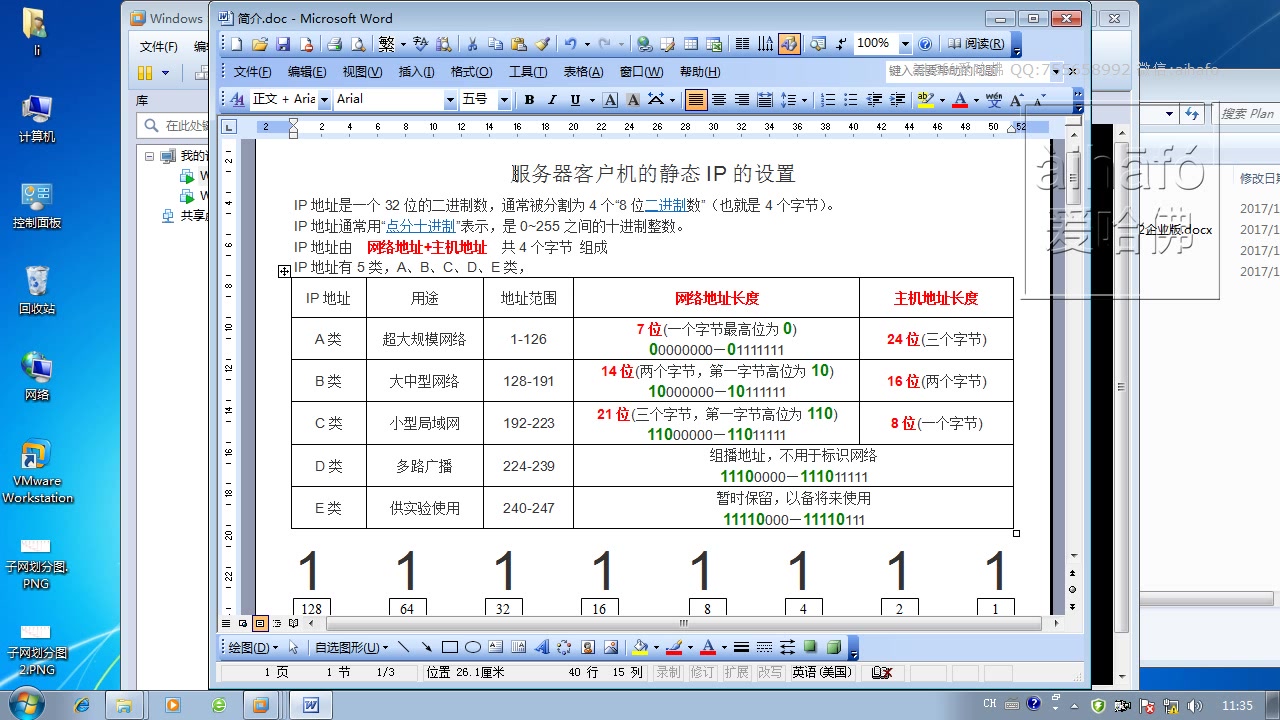The width and height of the screenshot is (1280, 720).
Task: Save the document 简介.doc
Action: point(282,43)
